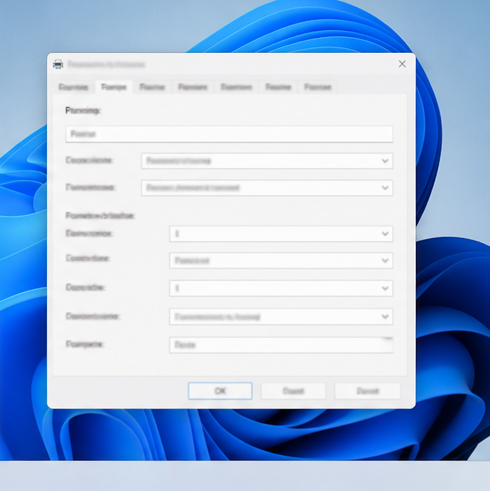The width and height of the screenshot is (490, 491).
Task: Click the rightmost button in the dialog footer
Action: click(x=367, y=391)
